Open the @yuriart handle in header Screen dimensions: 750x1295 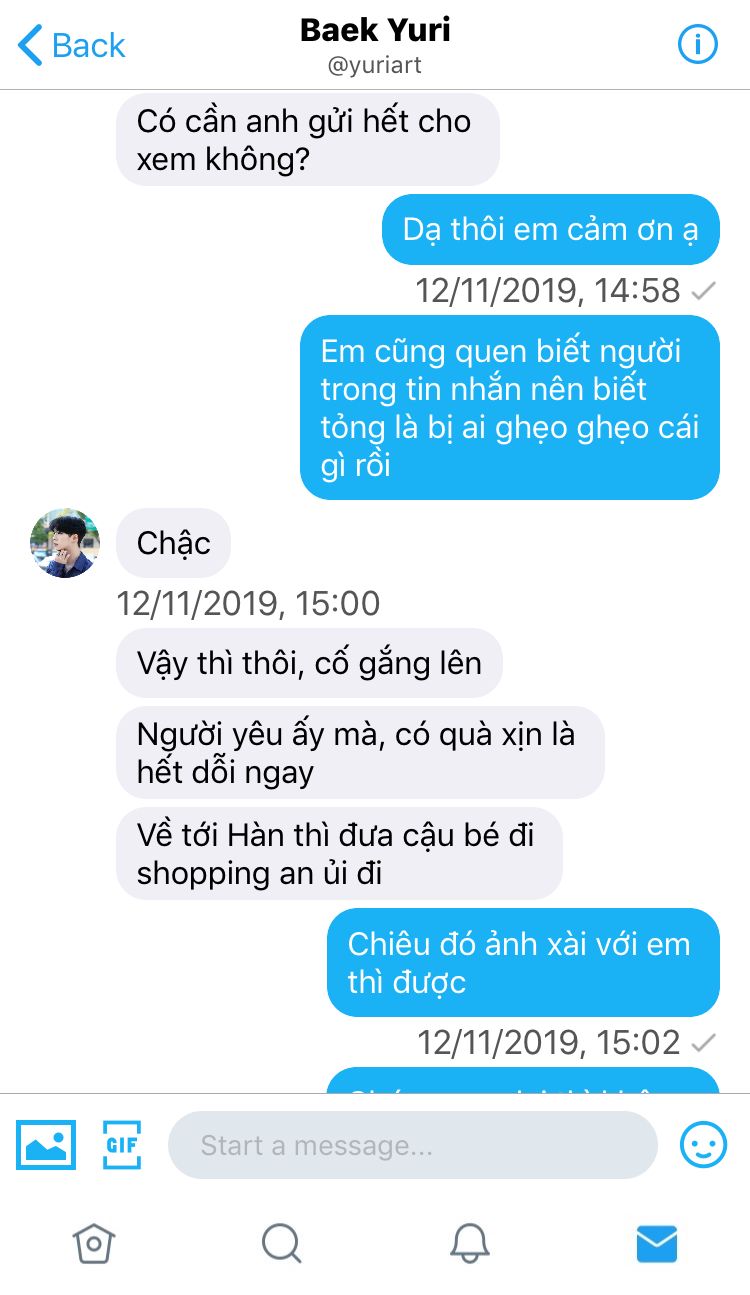(x=375, y=66)
